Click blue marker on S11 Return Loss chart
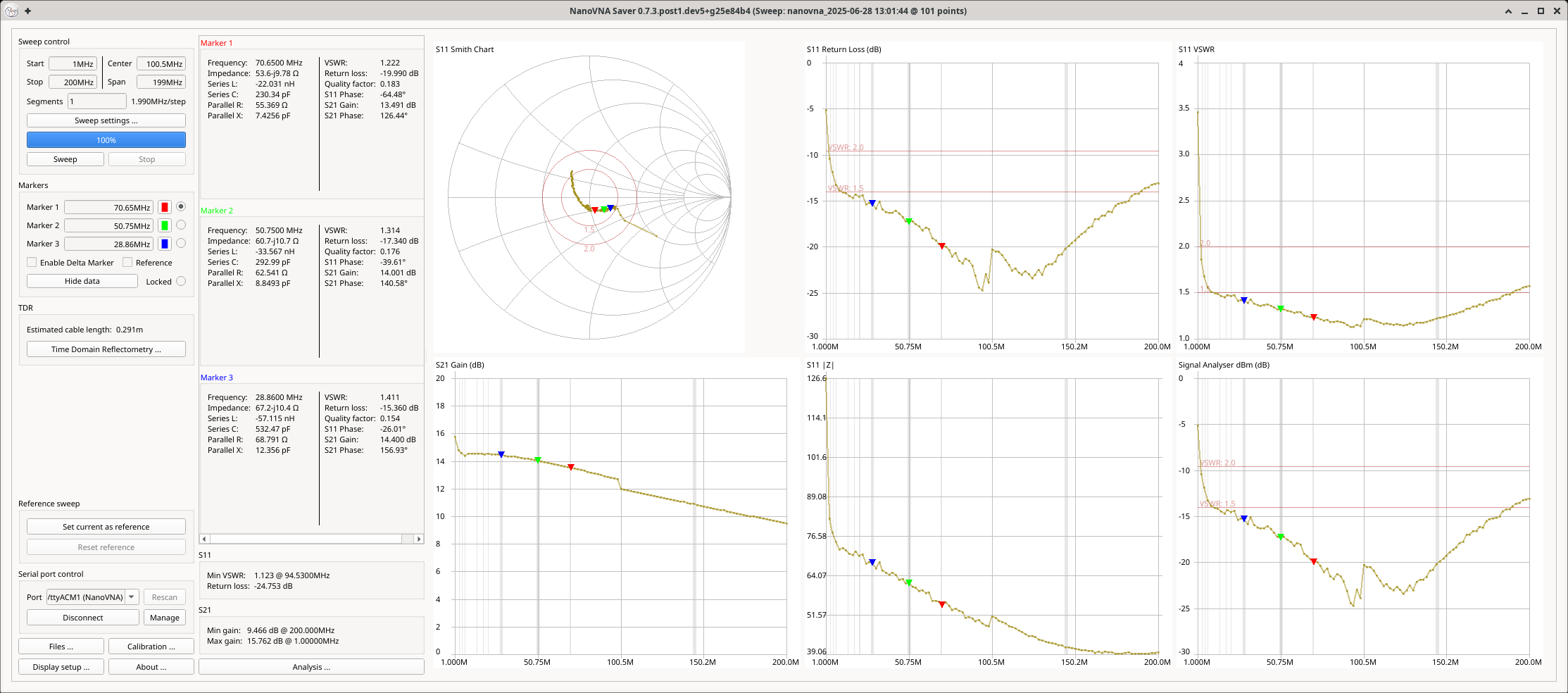This screenshot has height=693, width=1568. [872, 203]
